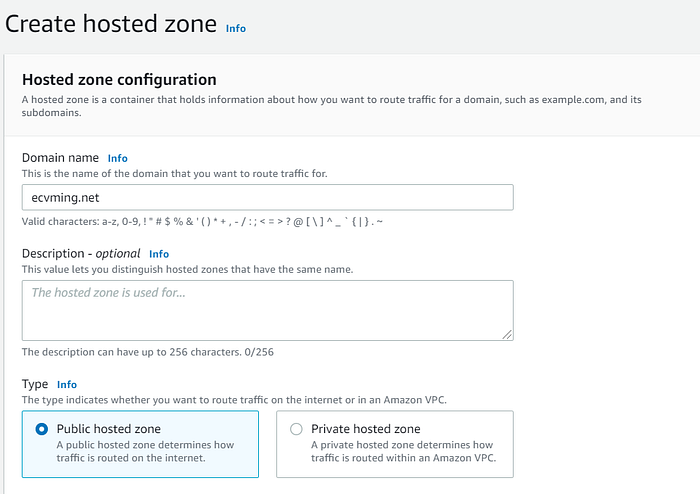Open Info link beside Create hosted zone title
700x494 pixels.
(236, 29)
